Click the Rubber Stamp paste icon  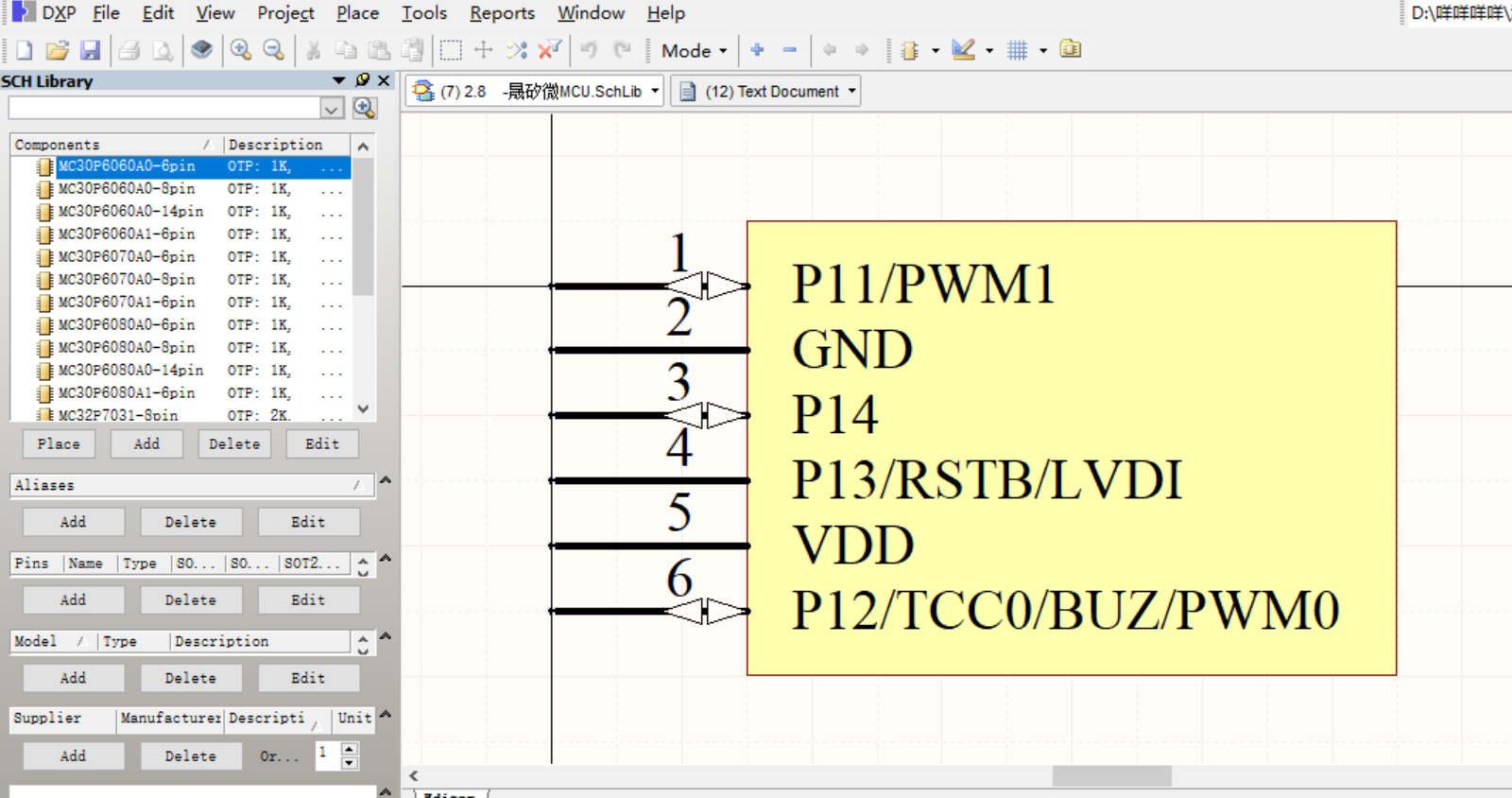[x=413, y=50]
